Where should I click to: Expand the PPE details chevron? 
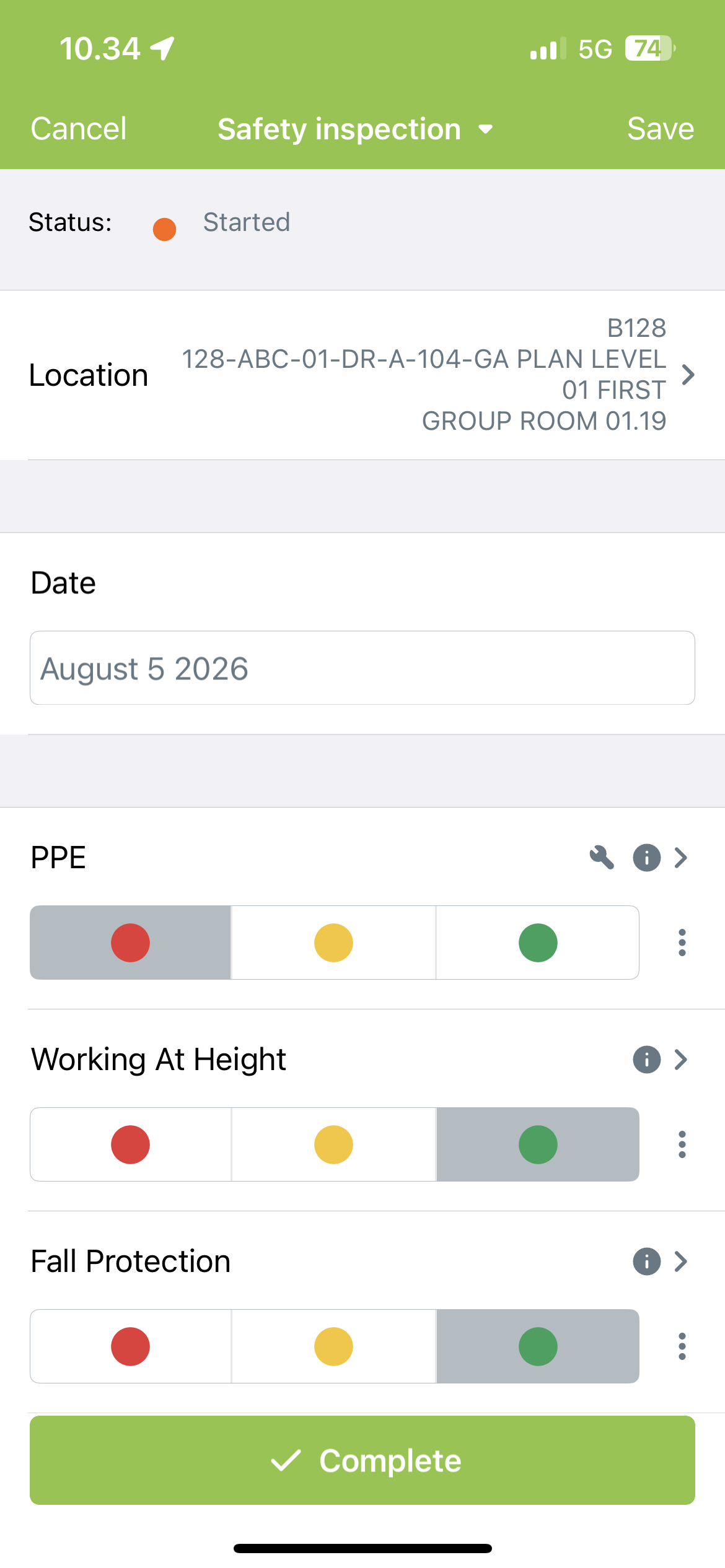click(681, 858)
